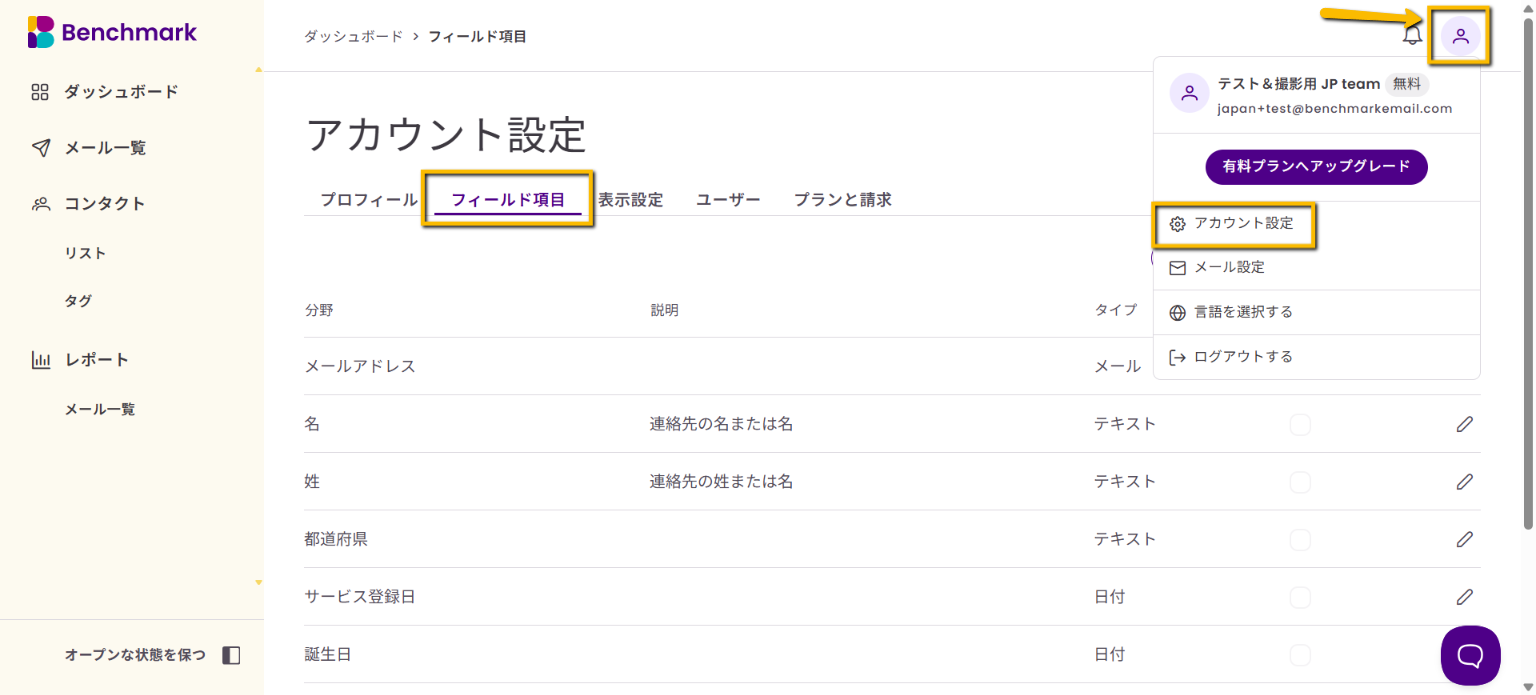
Task: Open レポート in the sidebar
Action: pyautogui.click(x=81, y=360)
